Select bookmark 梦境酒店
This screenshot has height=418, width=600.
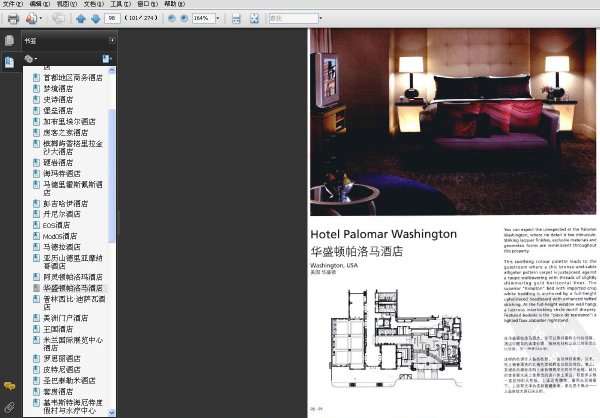point(58,89)
